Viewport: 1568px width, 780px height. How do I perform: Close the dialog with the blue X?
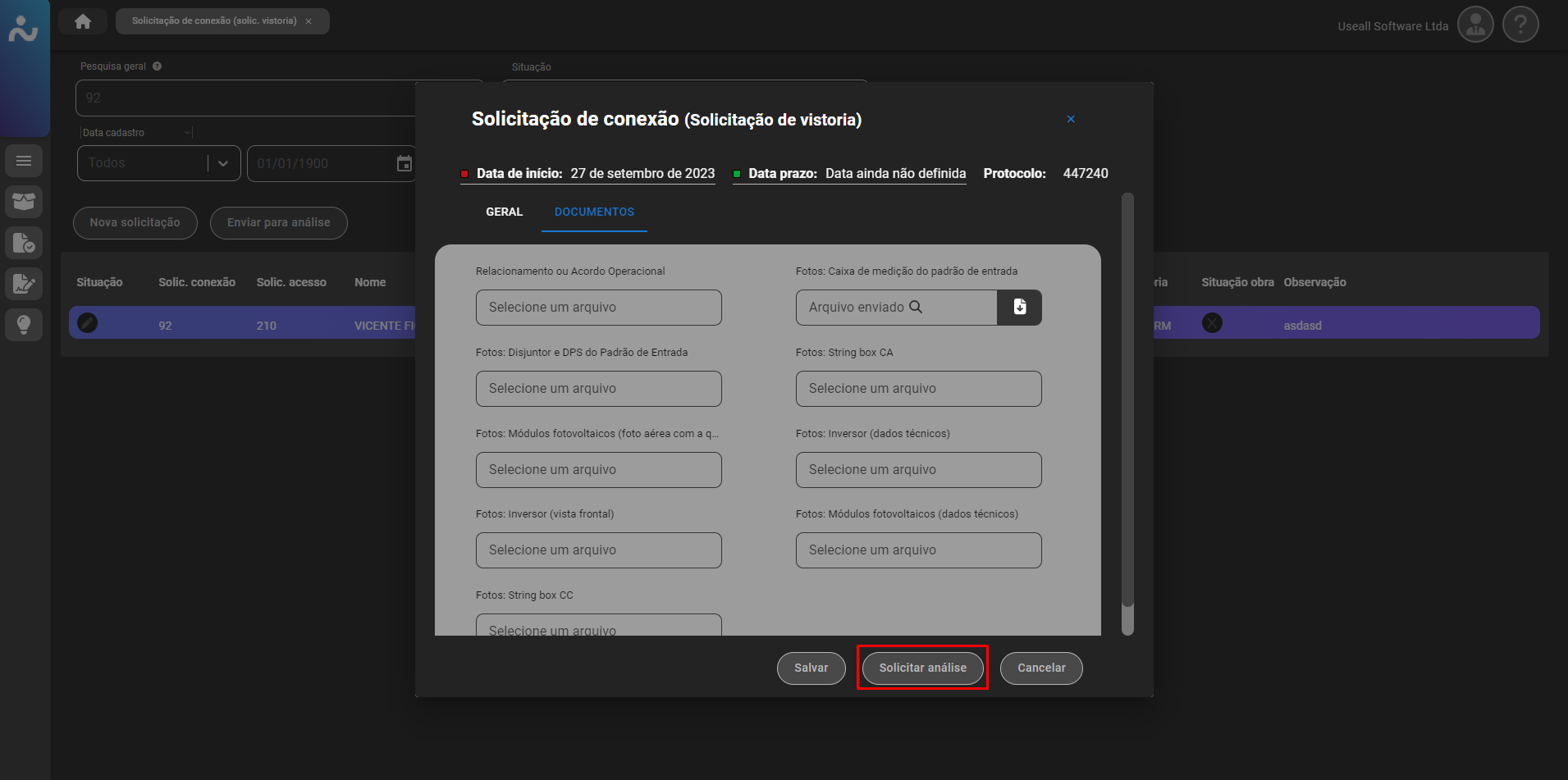pos(1070,119)
